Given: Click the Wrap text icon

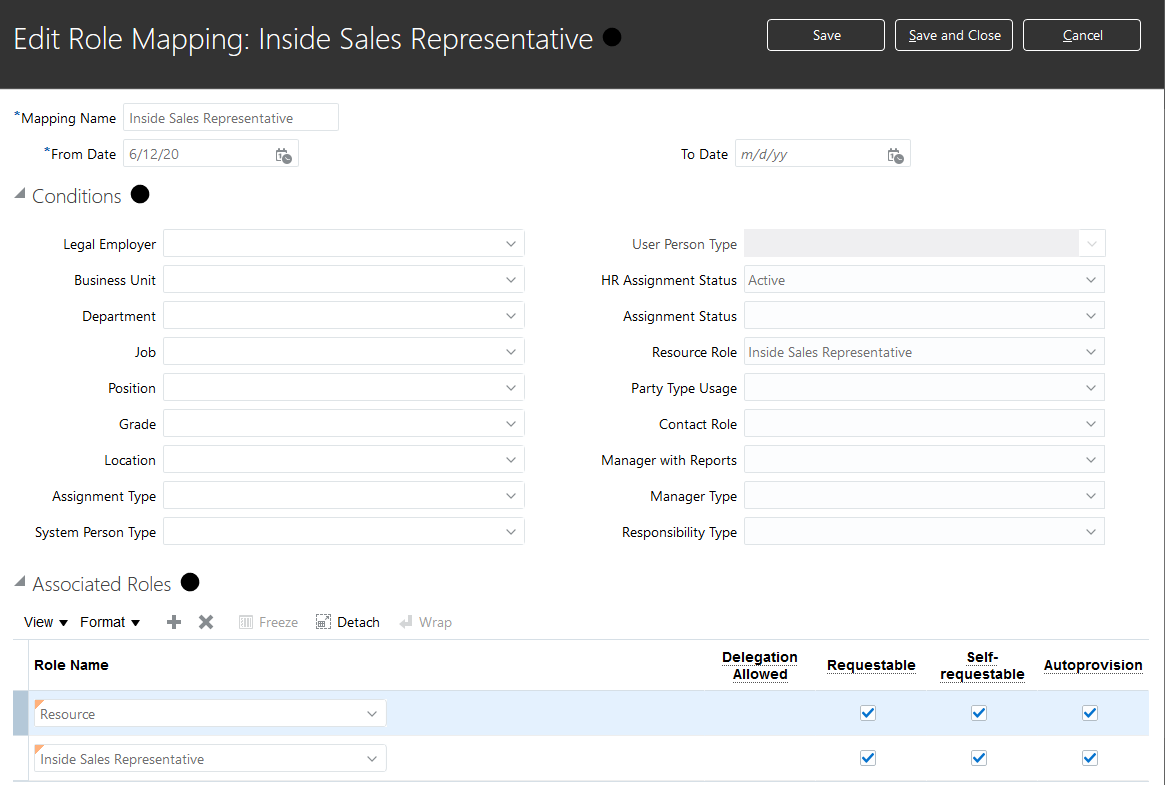Looking at the screenshot, I should click(x=406, y=622).
